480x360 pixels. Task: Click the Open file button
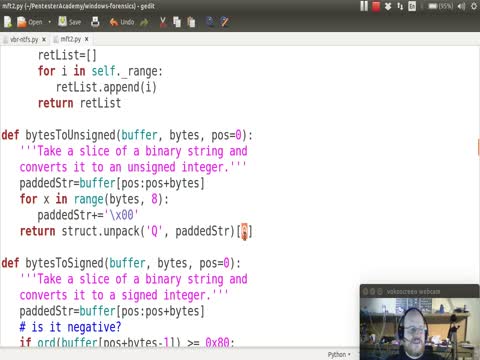(x=30, y=22)
